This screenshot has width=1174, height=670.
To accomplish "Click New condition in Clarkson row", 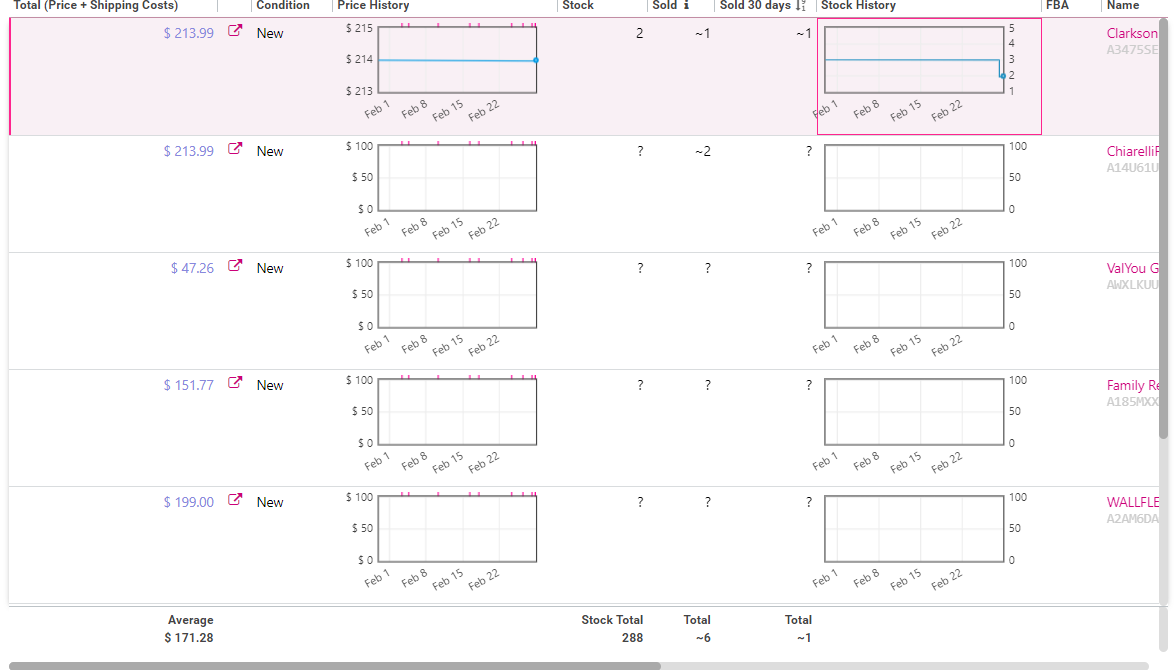I will click(x=270, y=34).
